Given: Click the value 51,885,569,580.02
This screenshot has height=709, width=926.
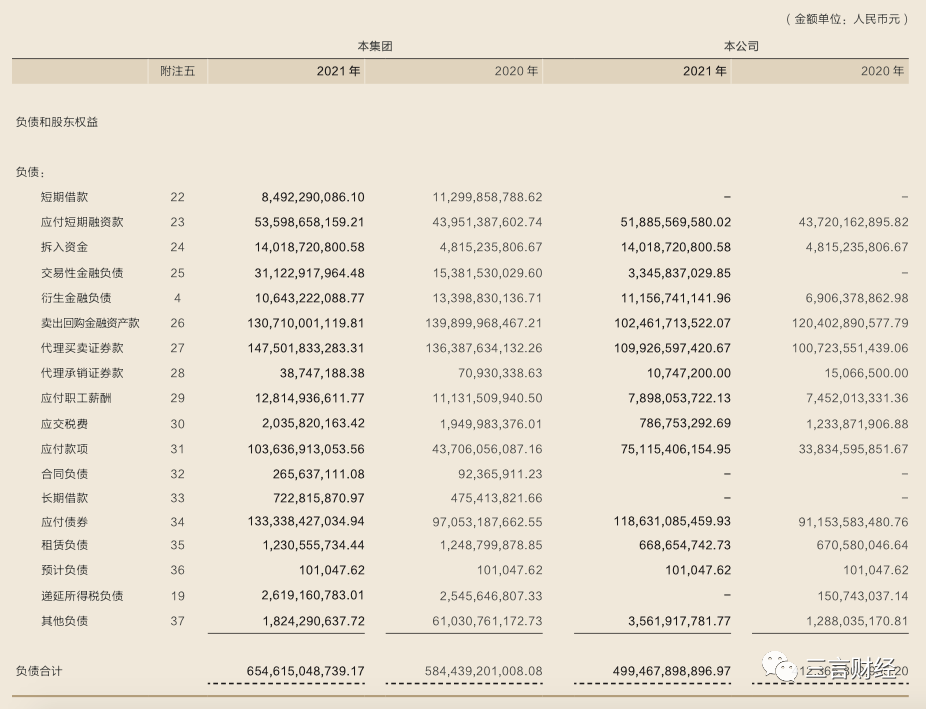Looking at the screenshot, I should tap(676, 222).
